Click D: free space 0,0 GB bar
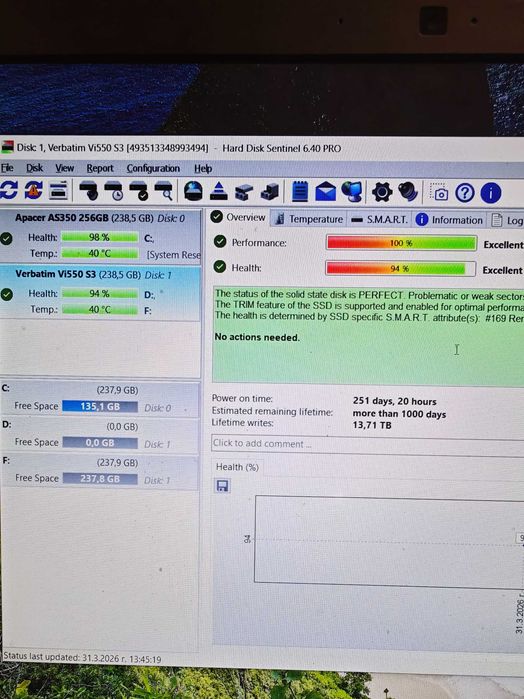Screen dimensions: 524x699 coord(100,443)
